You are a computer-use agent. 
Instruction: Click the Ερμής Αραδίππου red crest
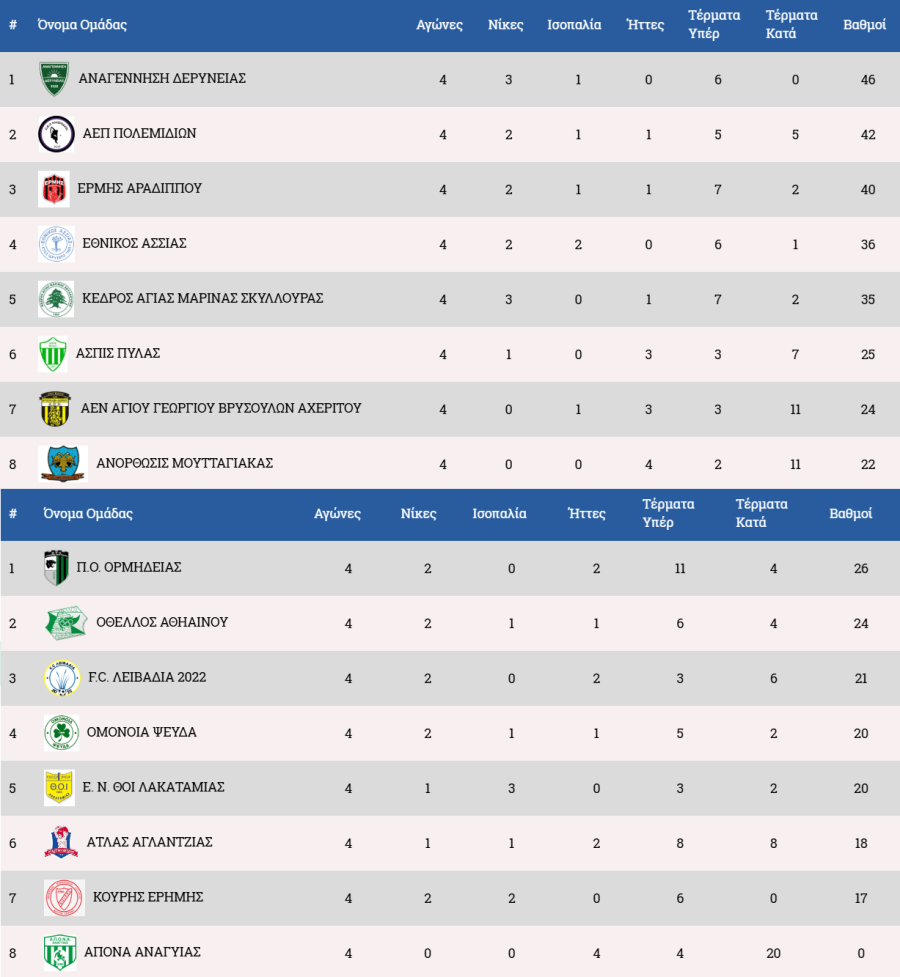point(54,189)
